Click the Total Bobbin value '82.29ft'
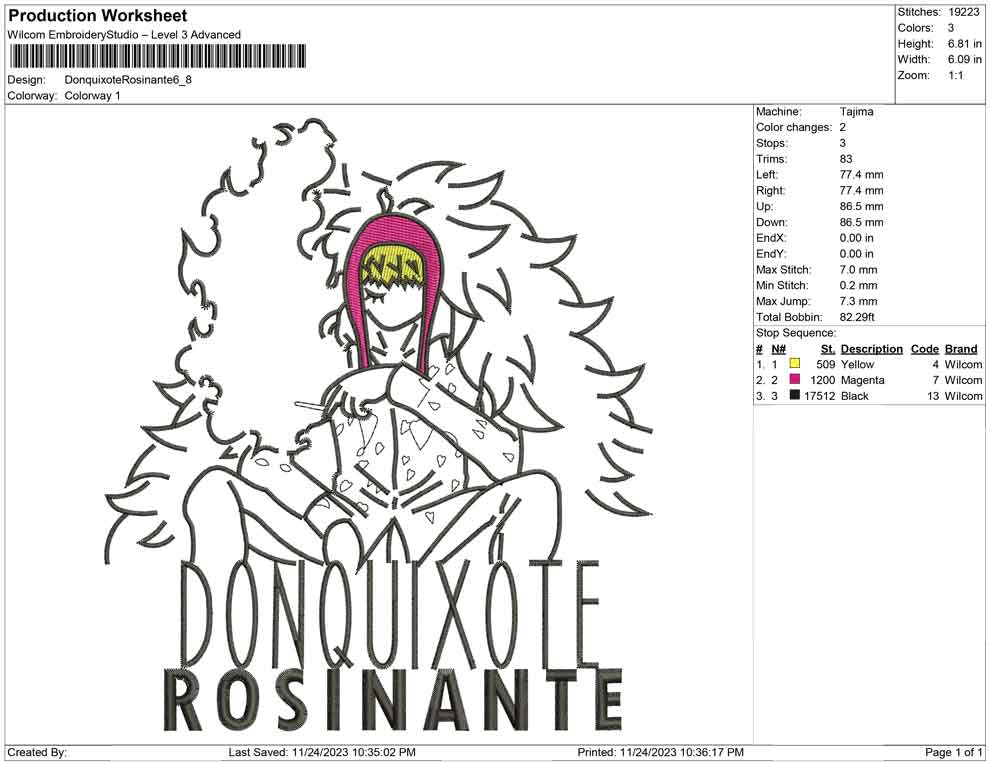 (x=857, y=317)
